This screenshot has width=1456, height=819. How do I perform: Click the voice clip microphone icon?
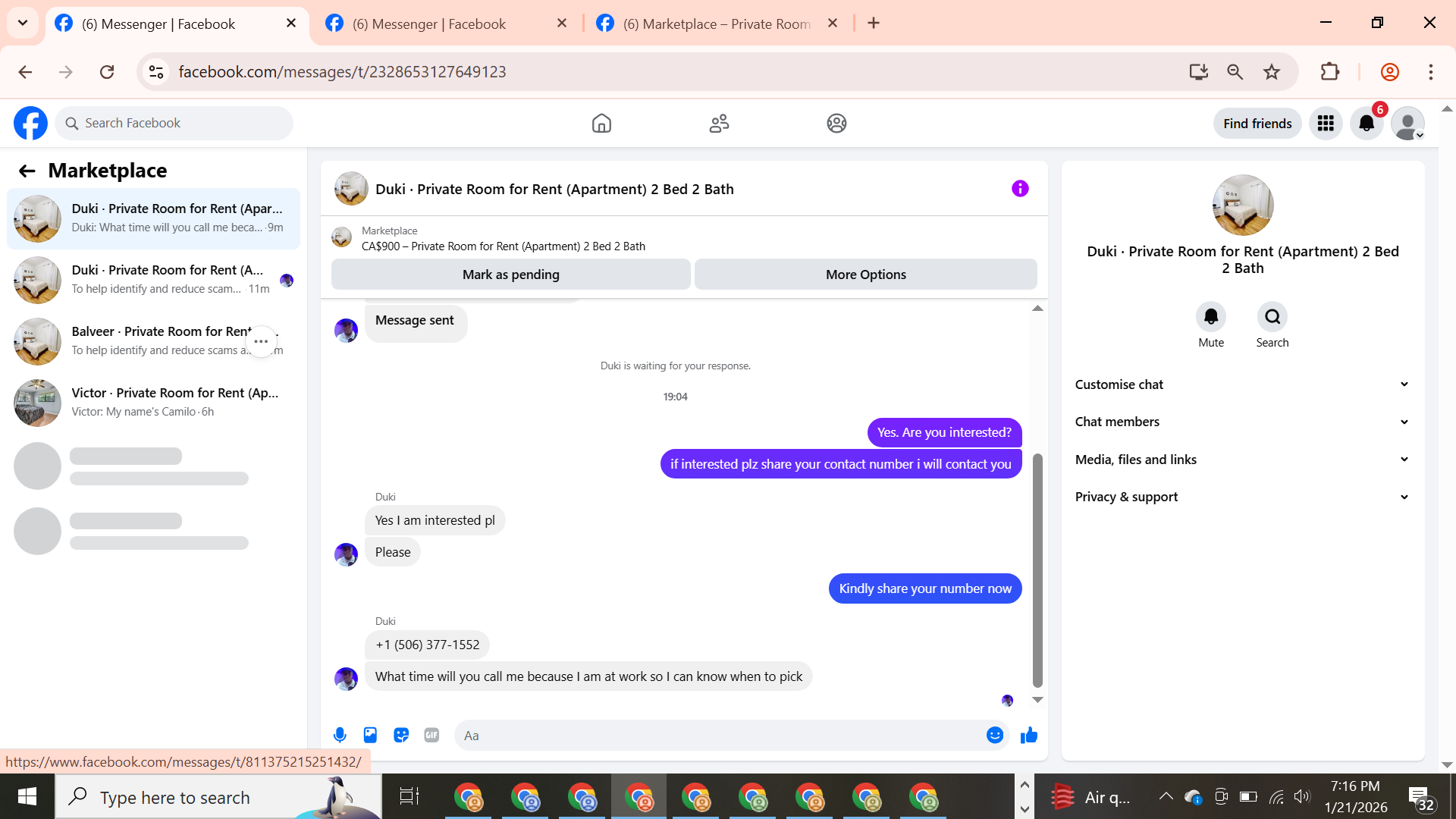pos(340,735)
